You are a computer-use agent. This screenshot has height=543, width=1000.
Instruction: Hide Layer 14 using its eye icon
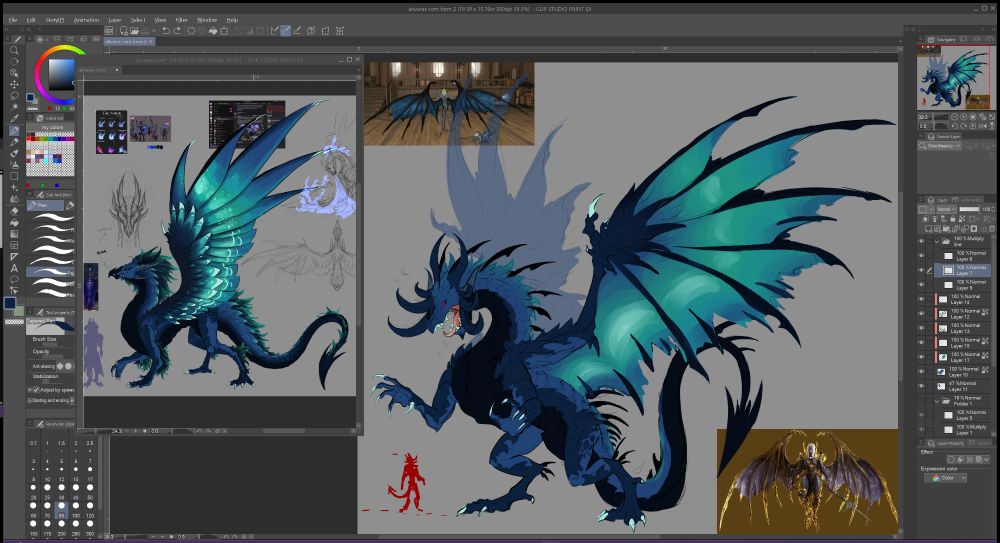tap(922, 299)
